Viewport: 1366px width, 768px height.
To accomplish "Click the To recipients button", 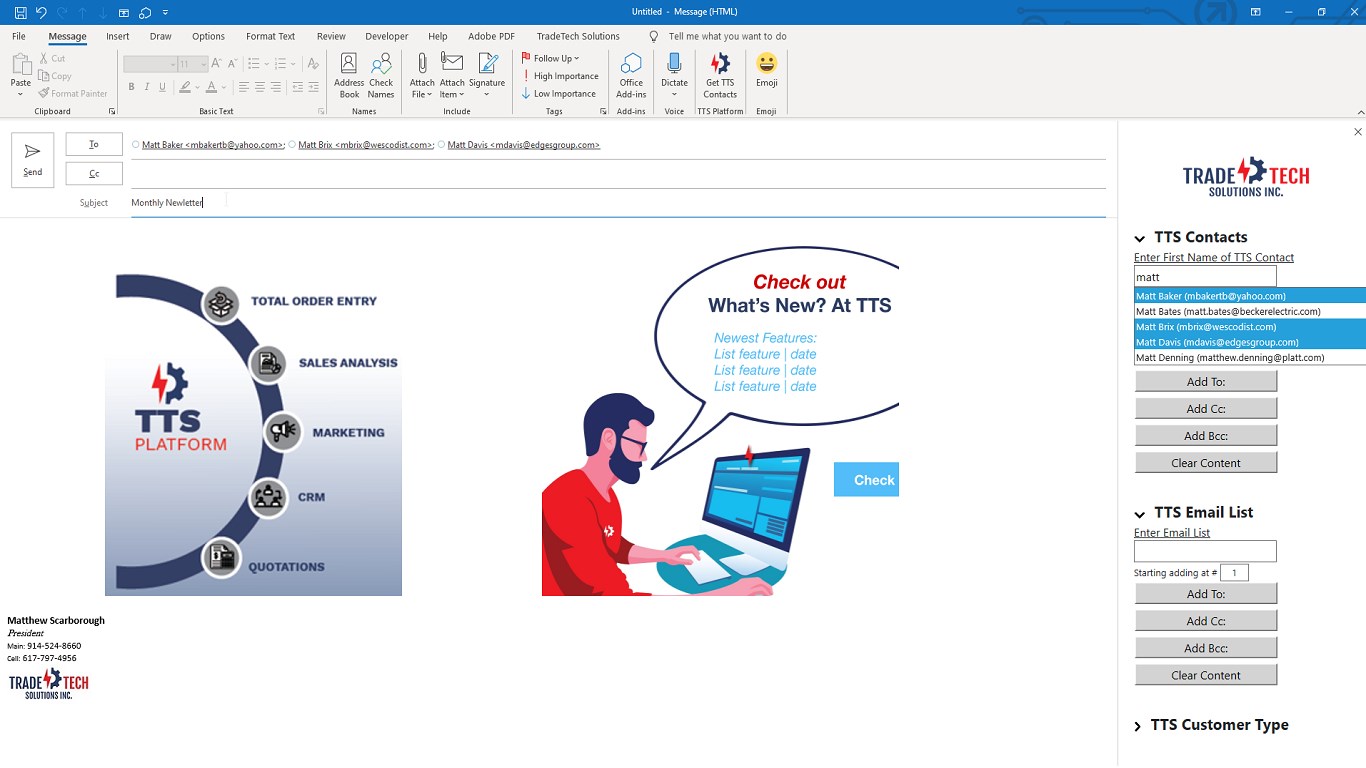I will click(94, 145).
